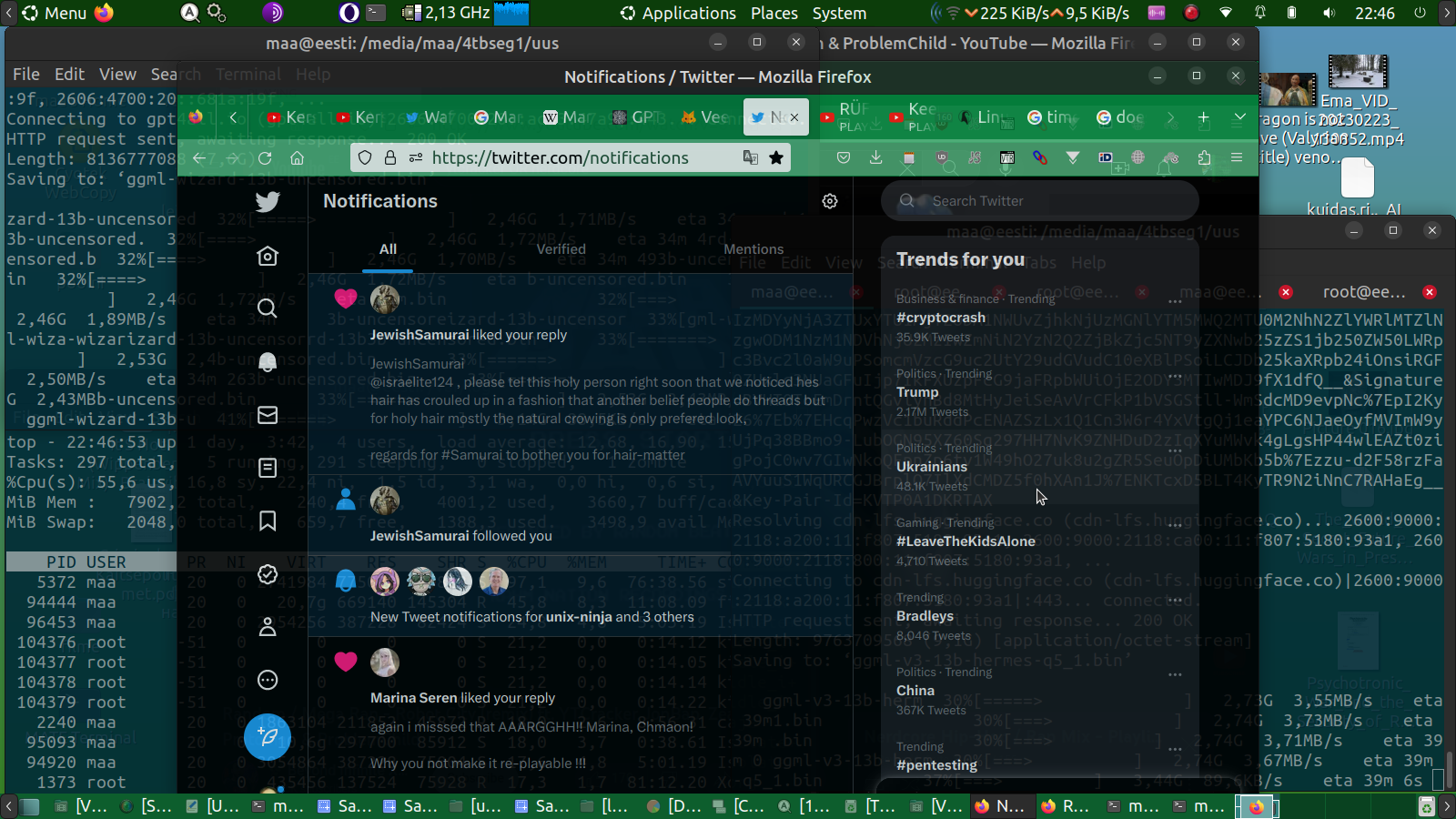Open Firefox extensions puzzle icon

click(x=1205, y=157)
